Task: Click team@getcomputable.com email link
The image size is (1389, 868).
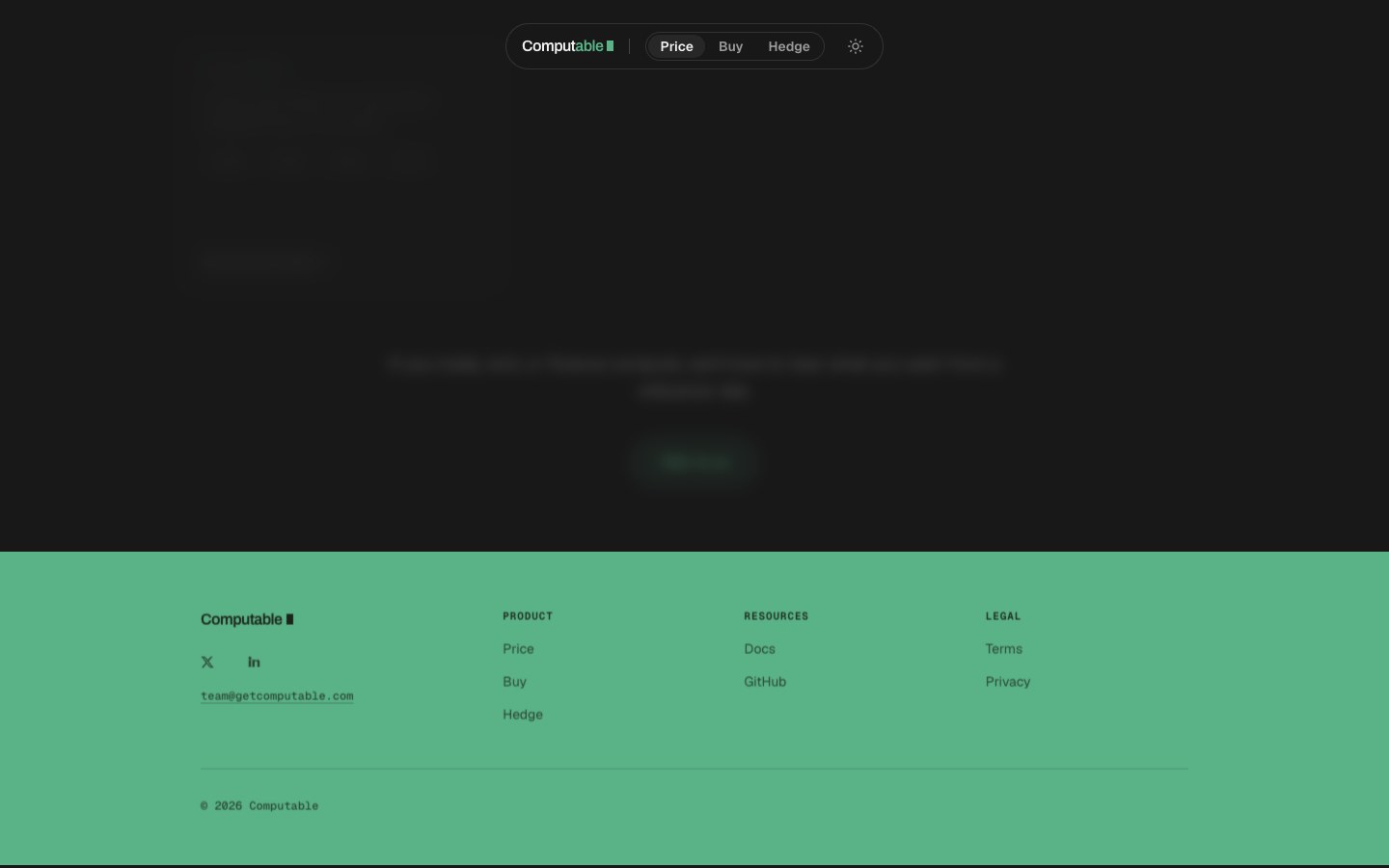Action: pos(277,696)
